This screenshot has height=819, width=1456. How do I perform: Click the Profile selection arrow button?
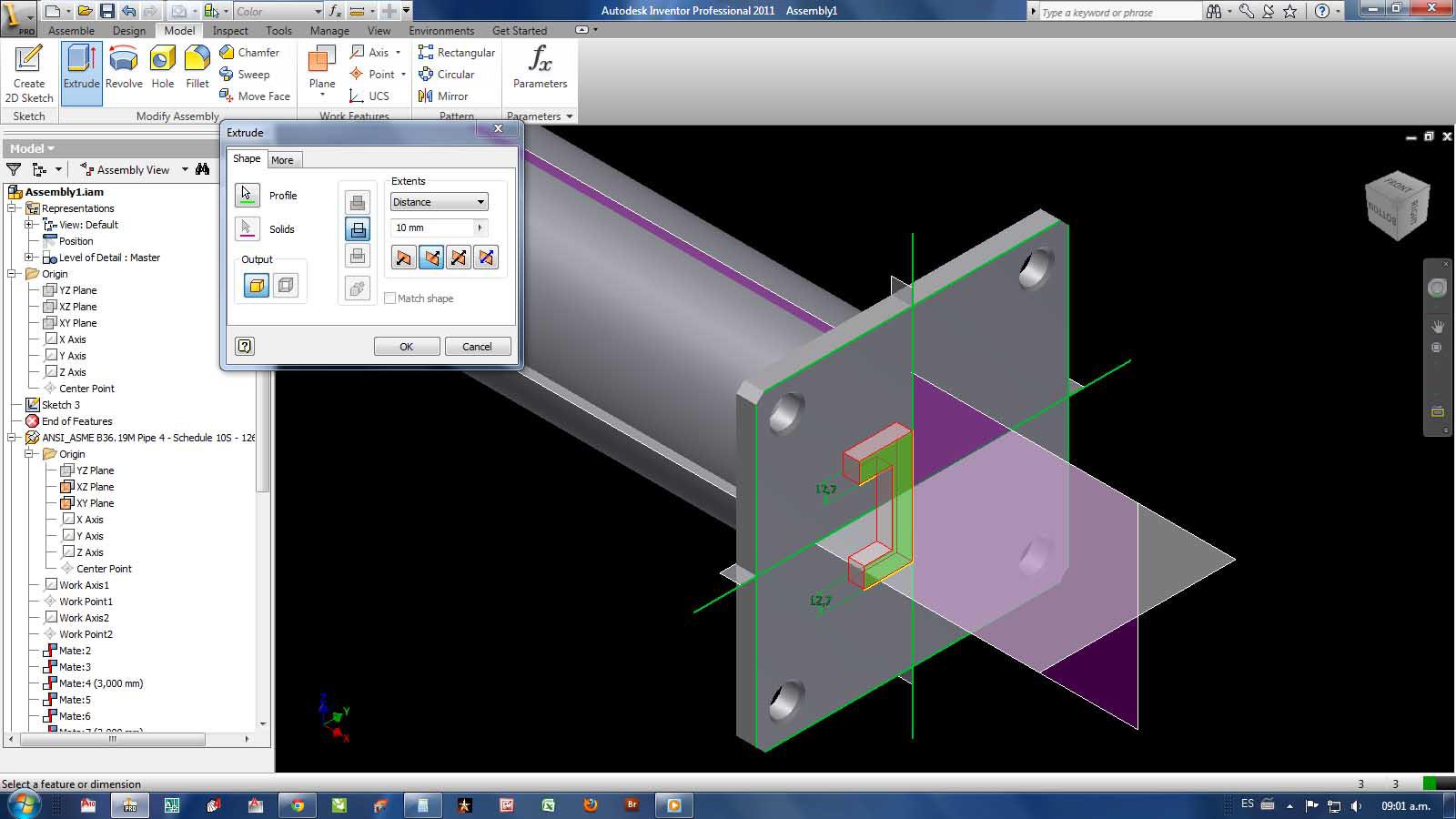[247, 195]
